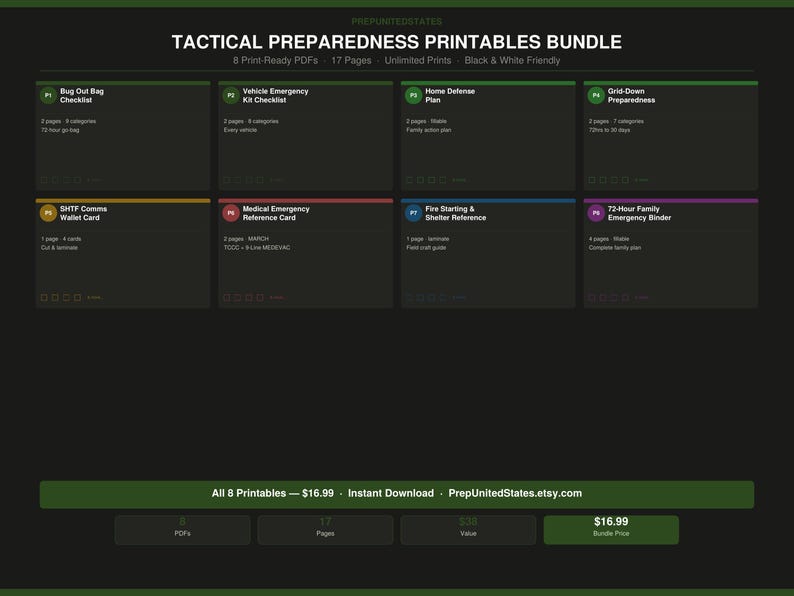Click '1 page · laminate' text
Viewport: 794px width, 596px height.
(x=428, y=239)
